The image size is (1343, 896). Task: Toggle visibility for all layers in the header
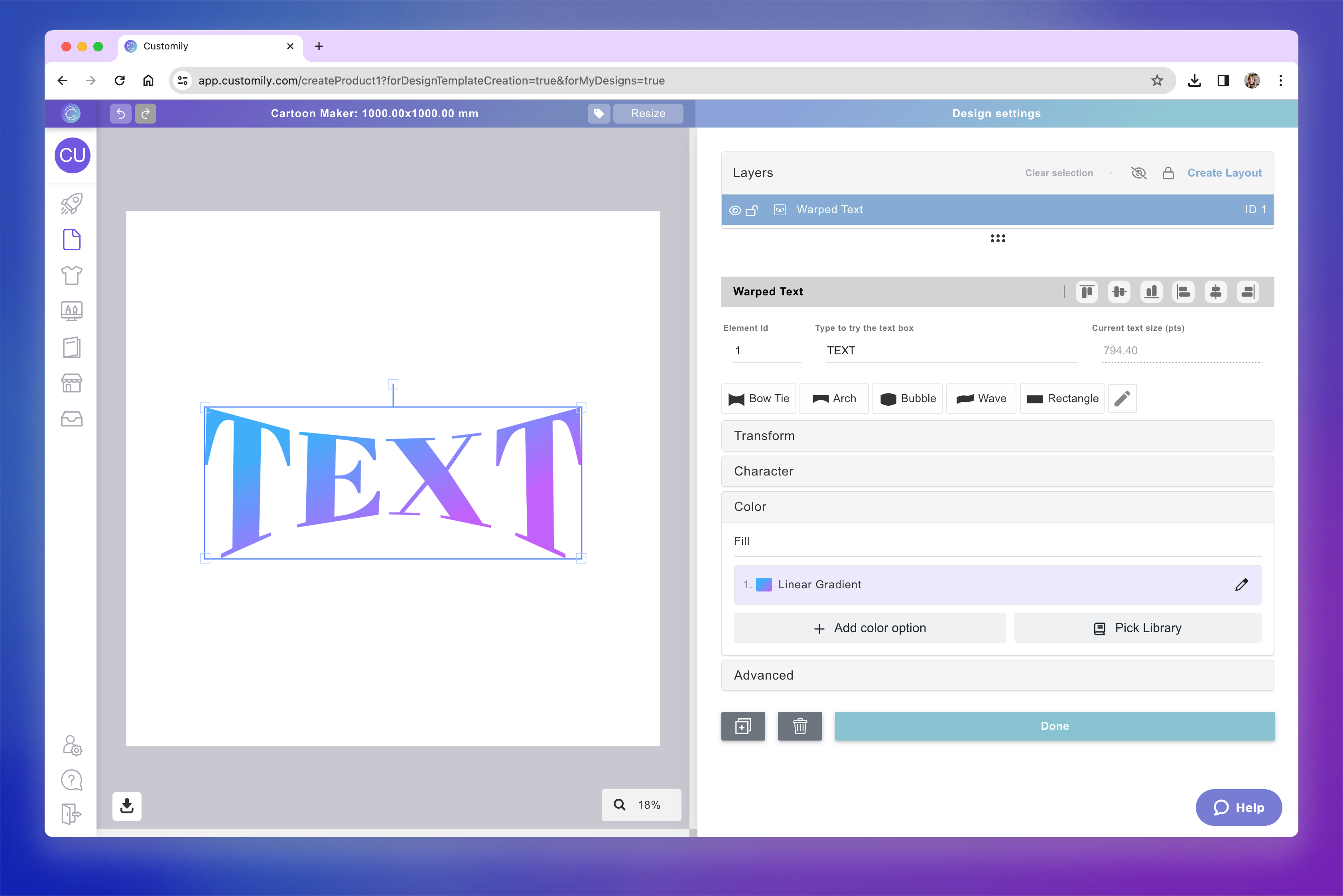click(x=1138, y=173)
